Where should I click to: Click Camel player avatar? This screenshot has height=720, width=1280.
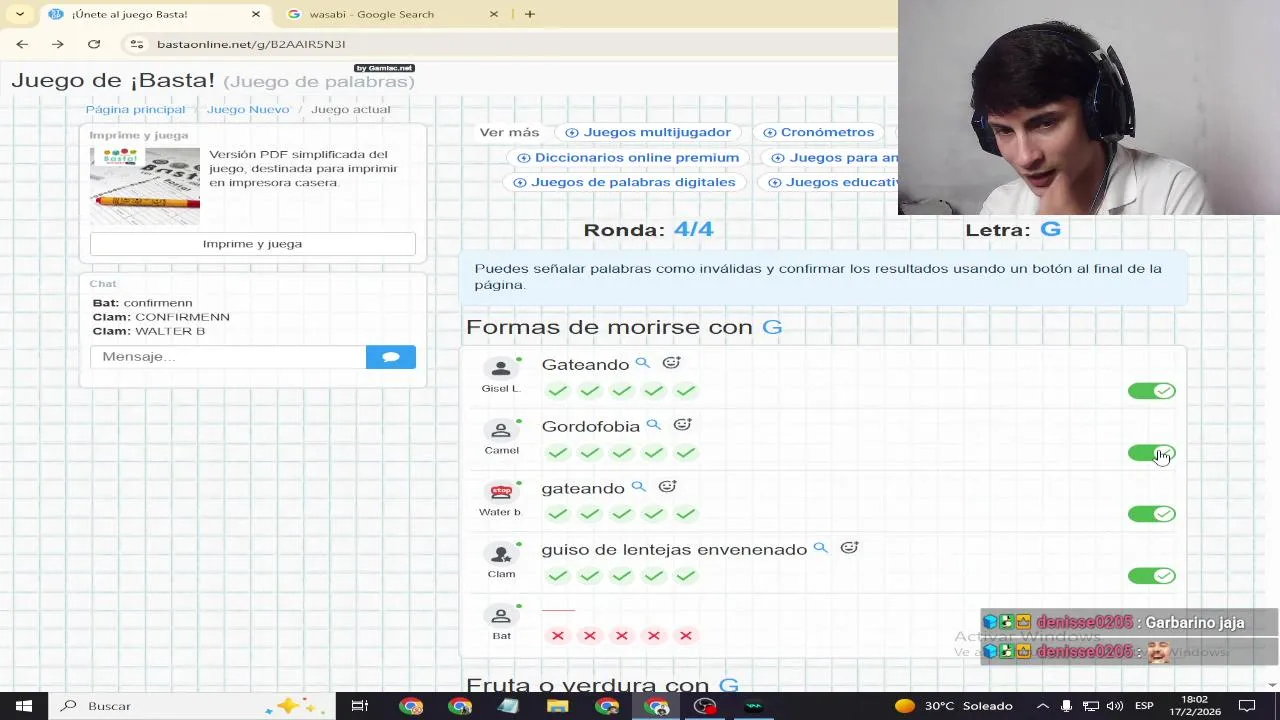tap(501, 430)
